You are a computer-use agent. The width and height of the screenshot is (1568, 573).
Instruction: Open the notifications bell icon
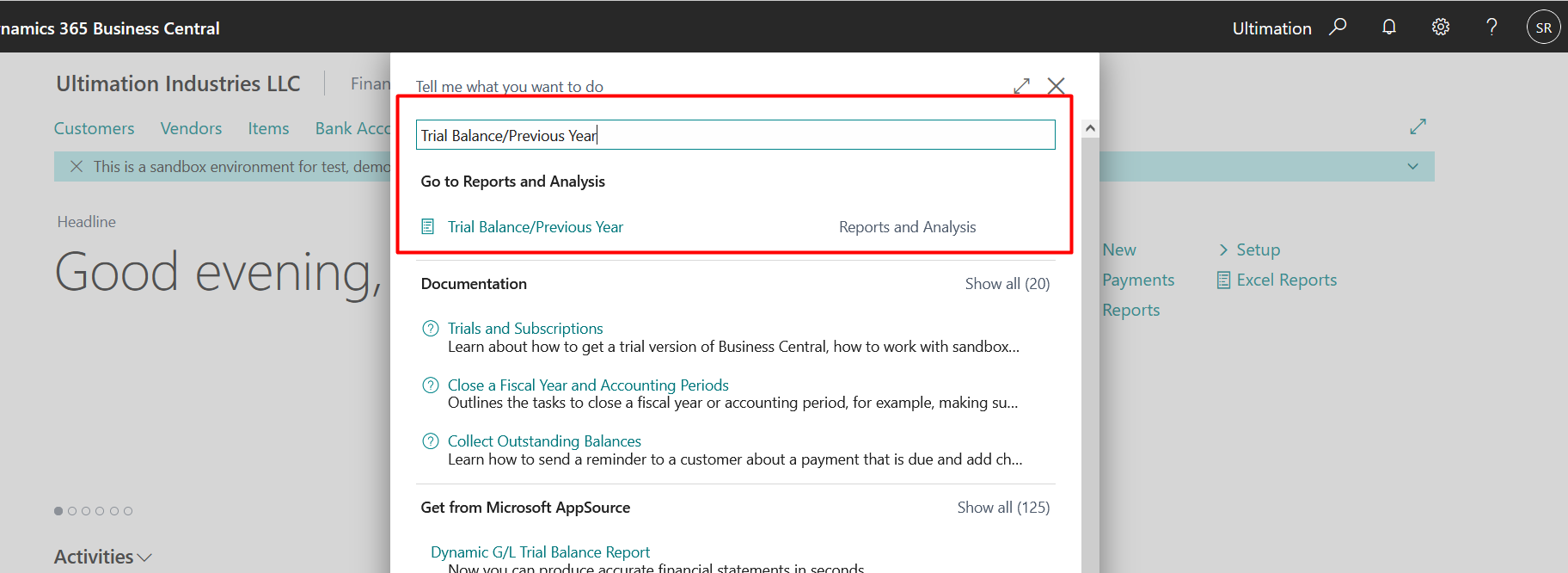1389,28
